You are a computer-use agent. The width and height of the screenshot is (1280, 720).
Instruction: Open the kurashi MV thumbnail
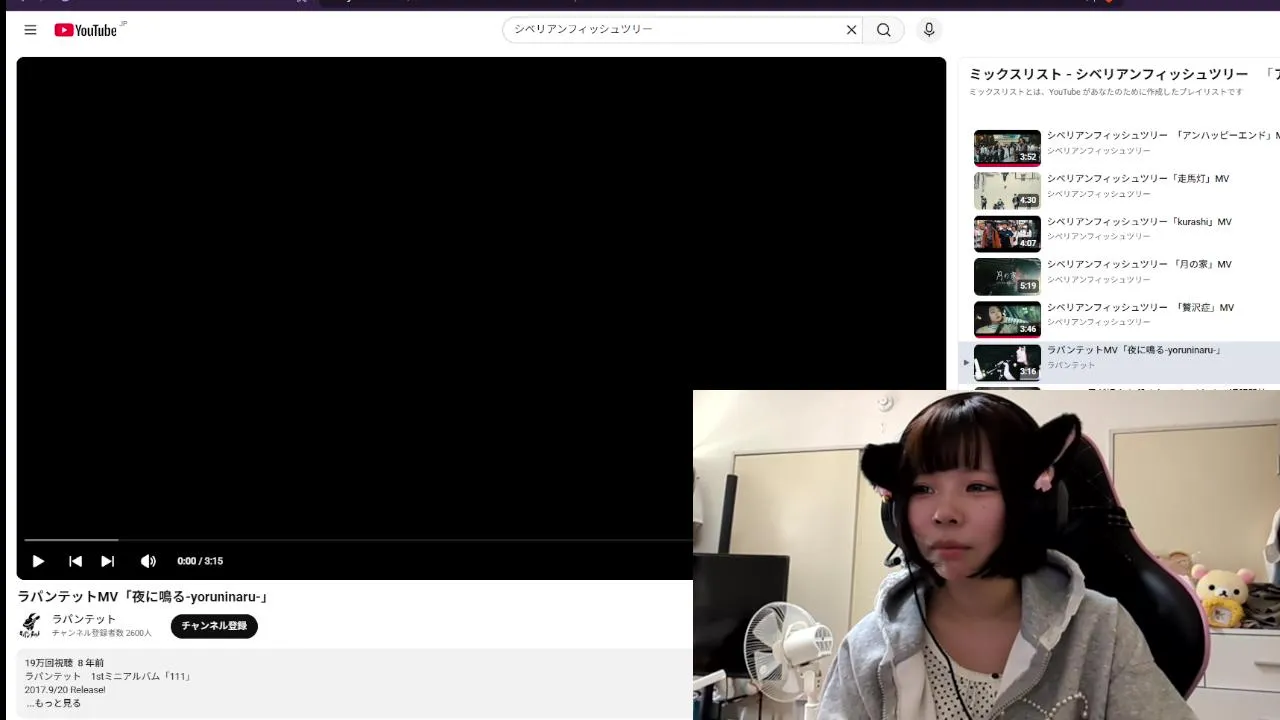pos(1007,234)
